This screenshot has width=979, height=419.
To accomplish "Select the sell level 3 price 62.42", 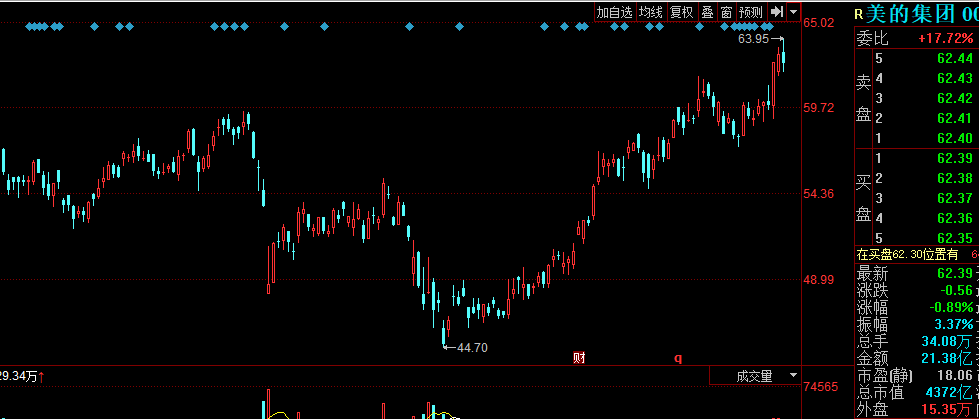I will tap(955, 98).
